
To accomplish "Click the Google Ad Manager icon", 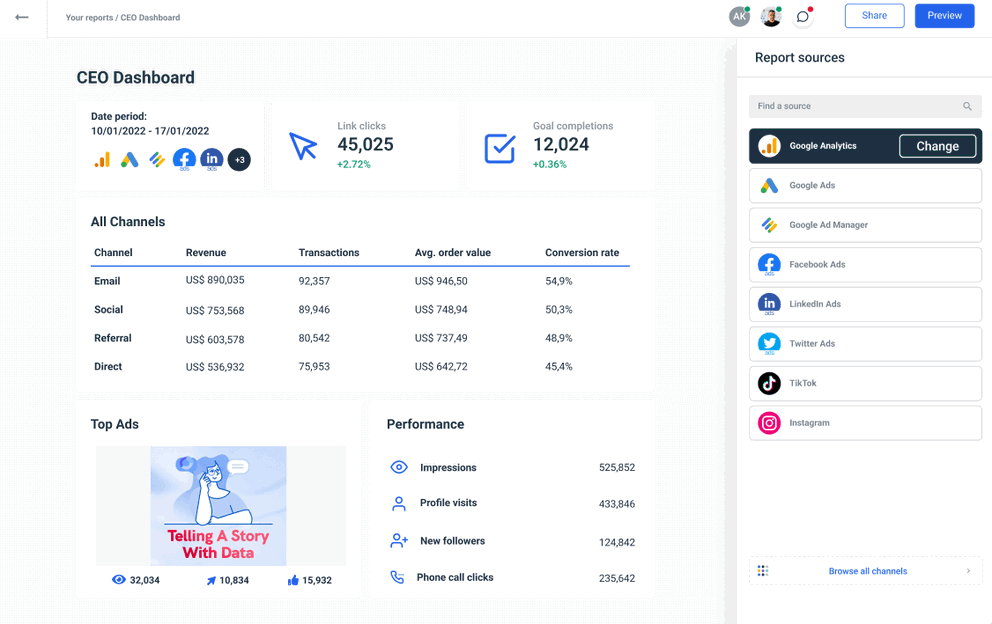I will [769, 225].
